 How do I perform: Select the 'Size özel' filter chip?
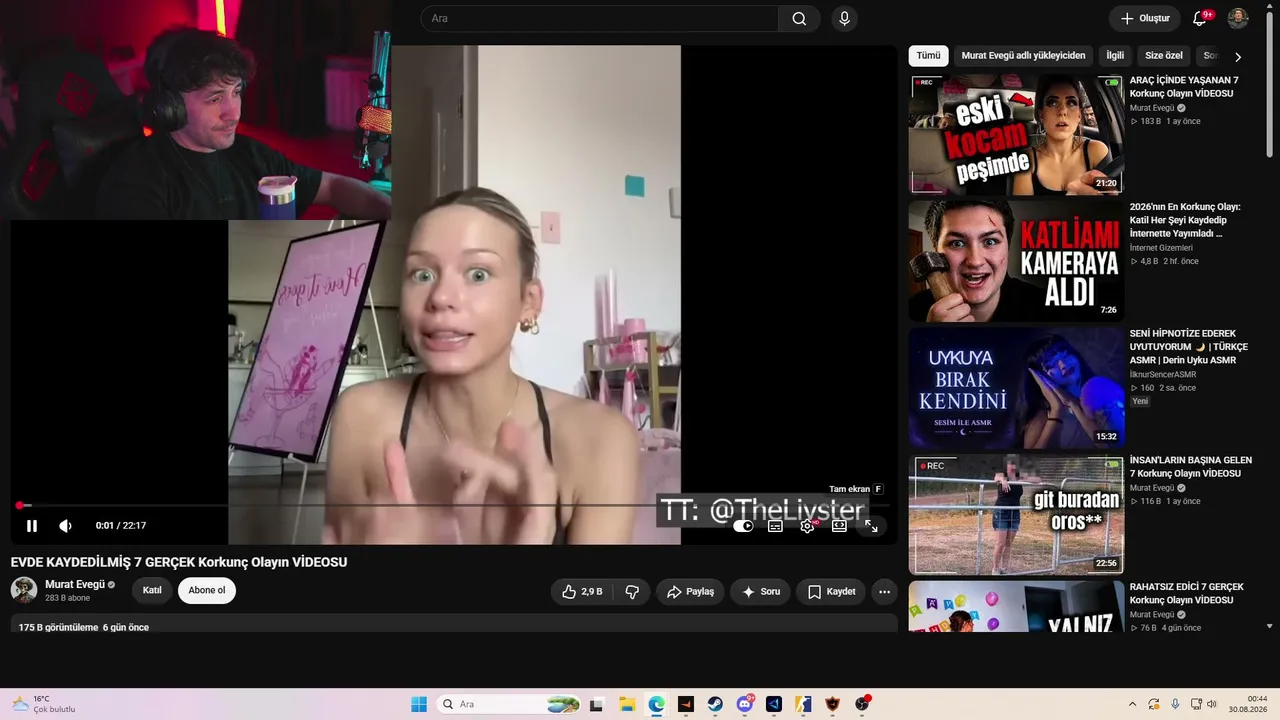1164,56
